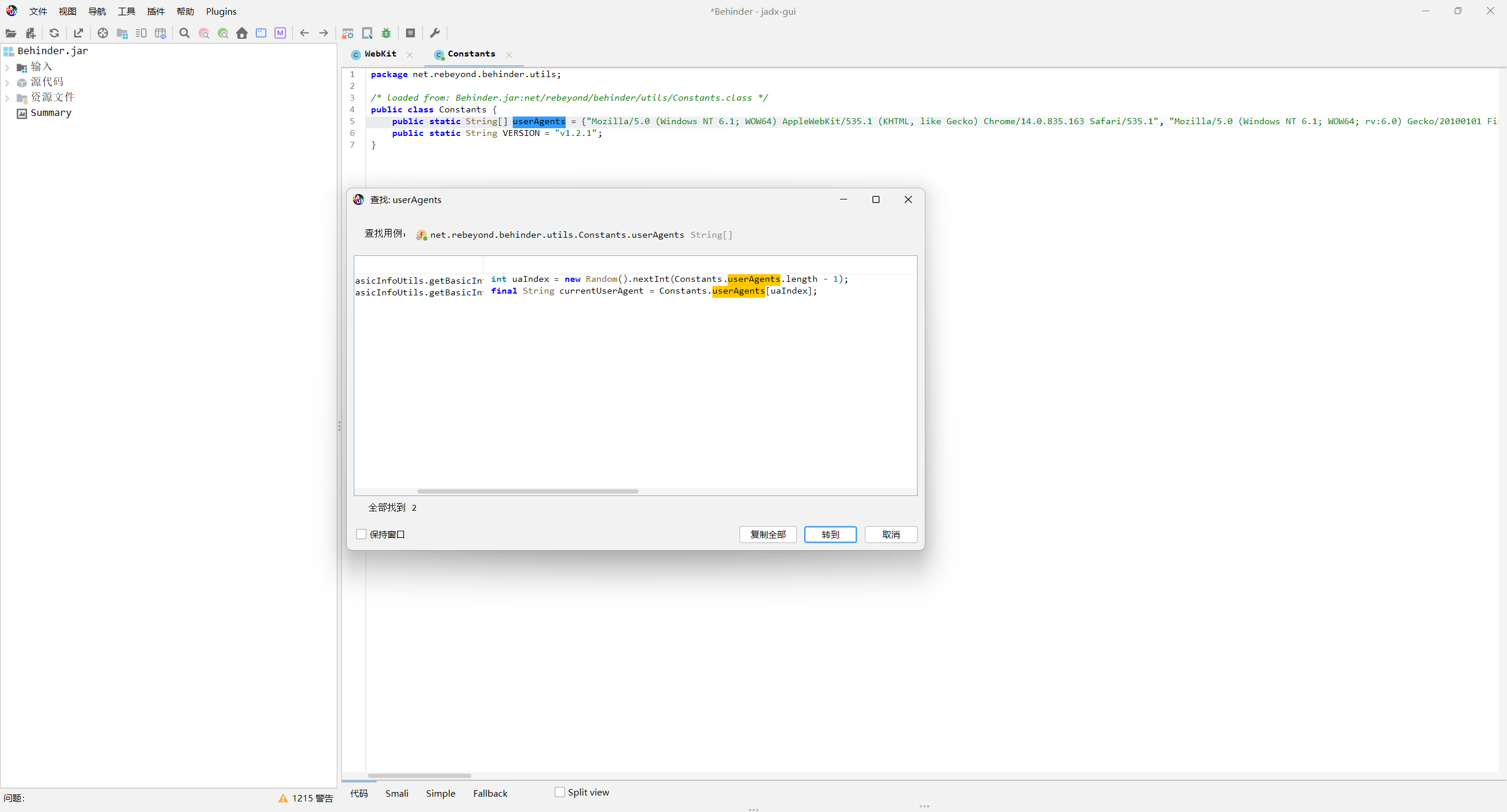Expand the 资源文件 tree node
The height and width of the screenshot is (812, 1507).
coord(7,98)
